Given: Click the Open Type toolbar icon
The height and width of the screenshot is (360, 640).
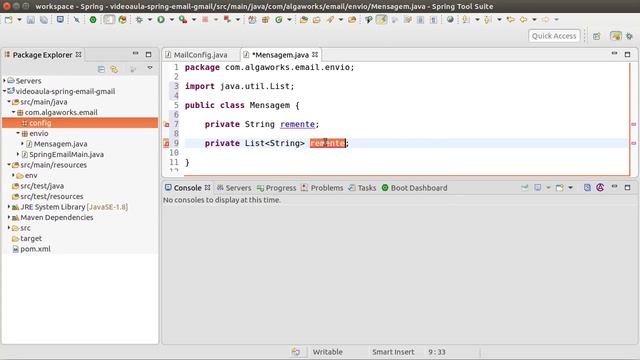Looking at the screenshot, I should 303,20.
